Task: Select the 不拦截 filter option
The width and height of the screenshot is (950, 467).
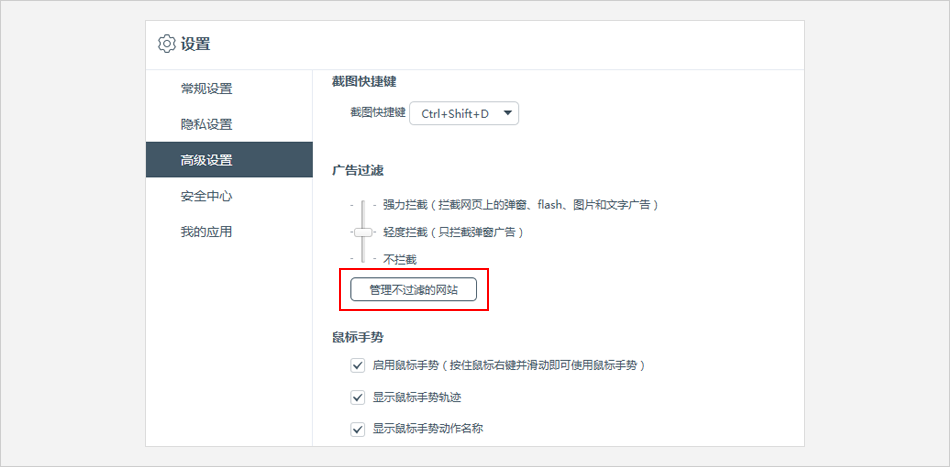Action: 399,259
